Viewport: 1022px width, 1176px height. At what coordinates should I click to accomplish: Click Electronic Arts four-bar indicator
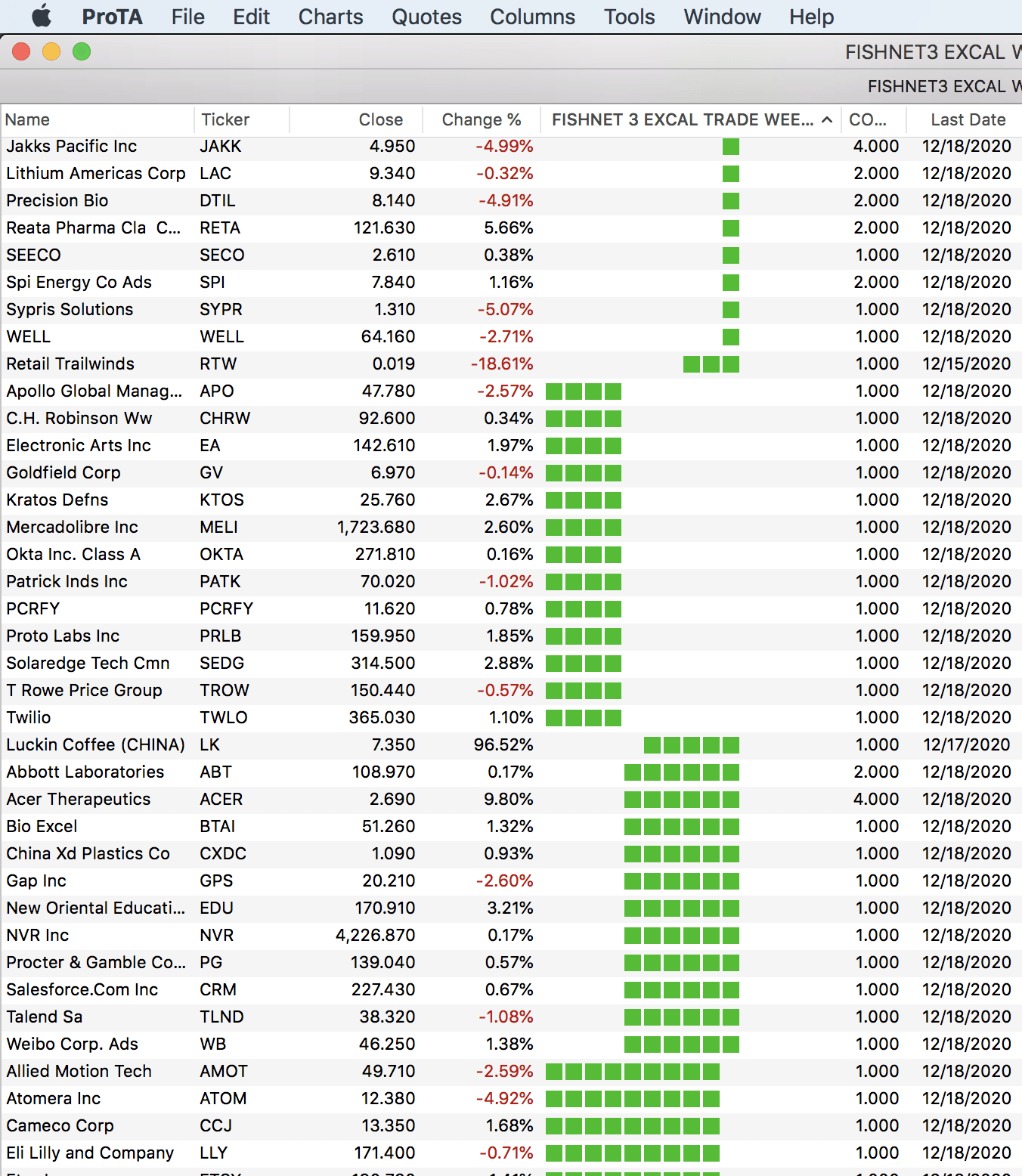[584, 446]
